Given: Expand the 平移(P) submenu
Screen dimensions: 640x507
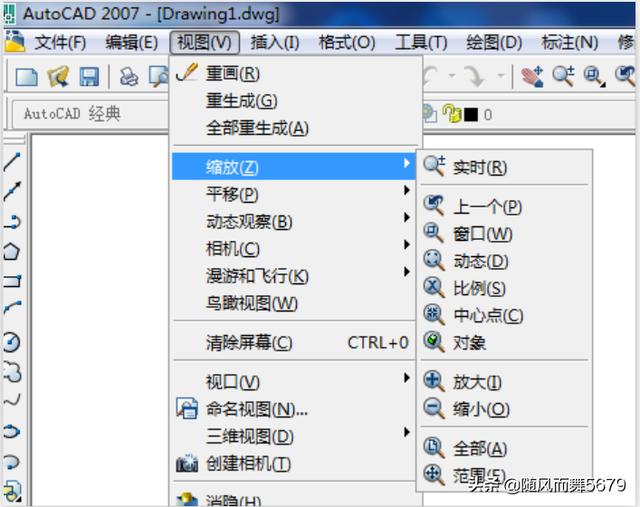Looking at the screenshot, I should click(294, 194).
